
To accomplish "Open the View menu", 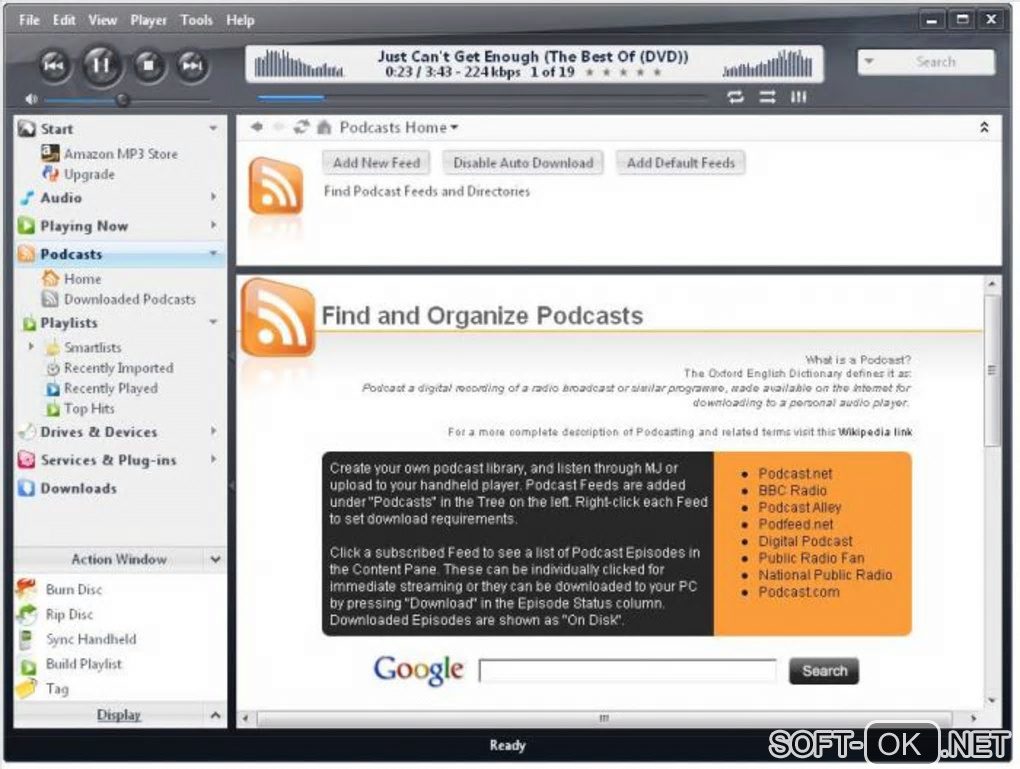I will (x=103, y=20).
